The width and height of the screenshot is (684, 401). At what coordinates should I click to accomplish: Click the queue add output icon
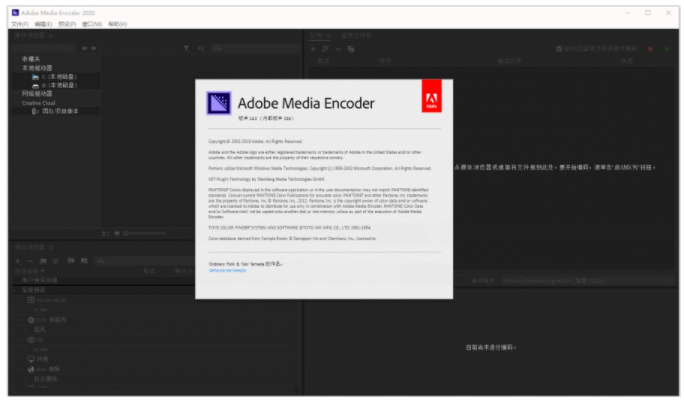325,49
